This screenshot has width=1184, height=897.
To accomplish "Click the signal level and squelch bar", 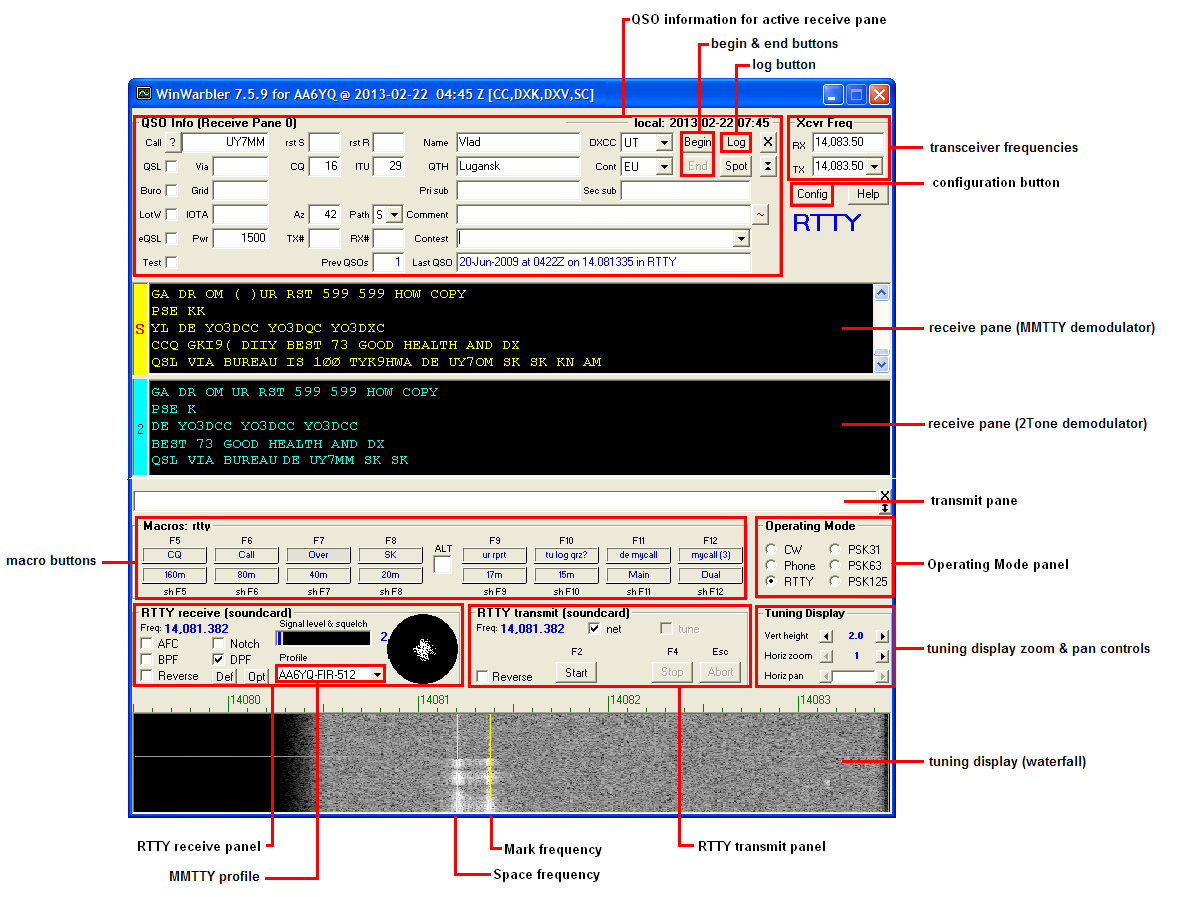I will click(x=323, y=639).
